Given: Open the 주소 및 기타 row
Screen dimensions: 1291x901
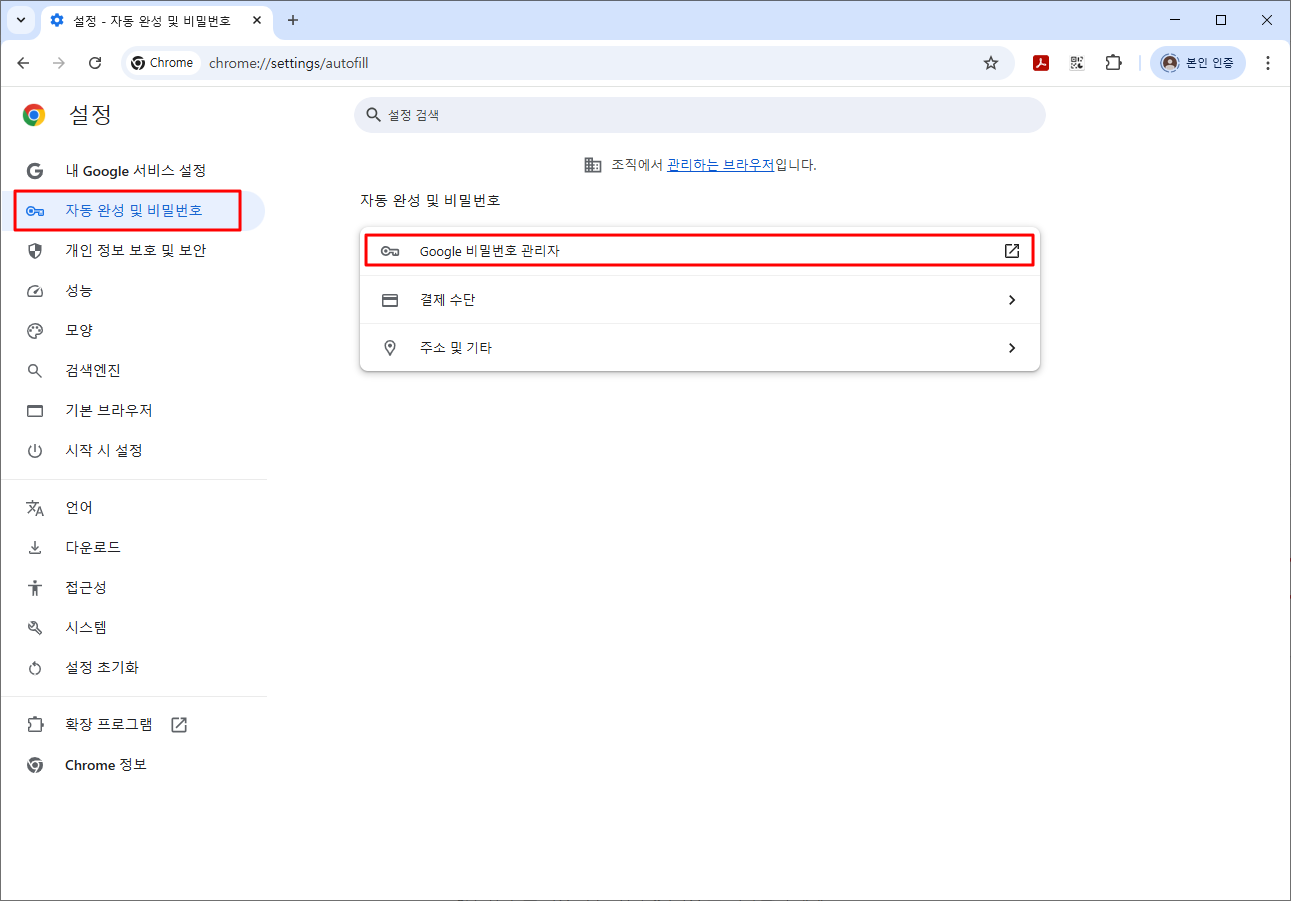Looking at the screenshot, I should [700, 348].
